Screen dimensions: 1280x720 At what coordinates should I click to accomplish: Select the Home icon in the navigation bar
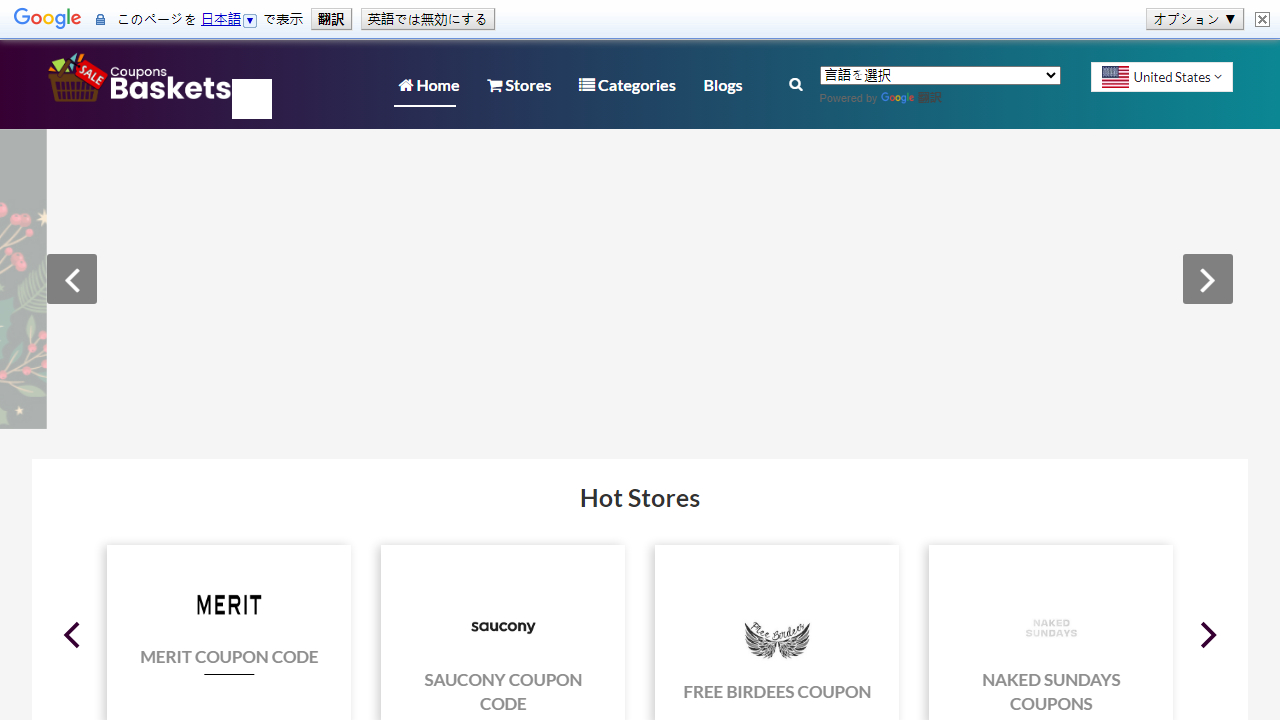(x=405, y=85)
